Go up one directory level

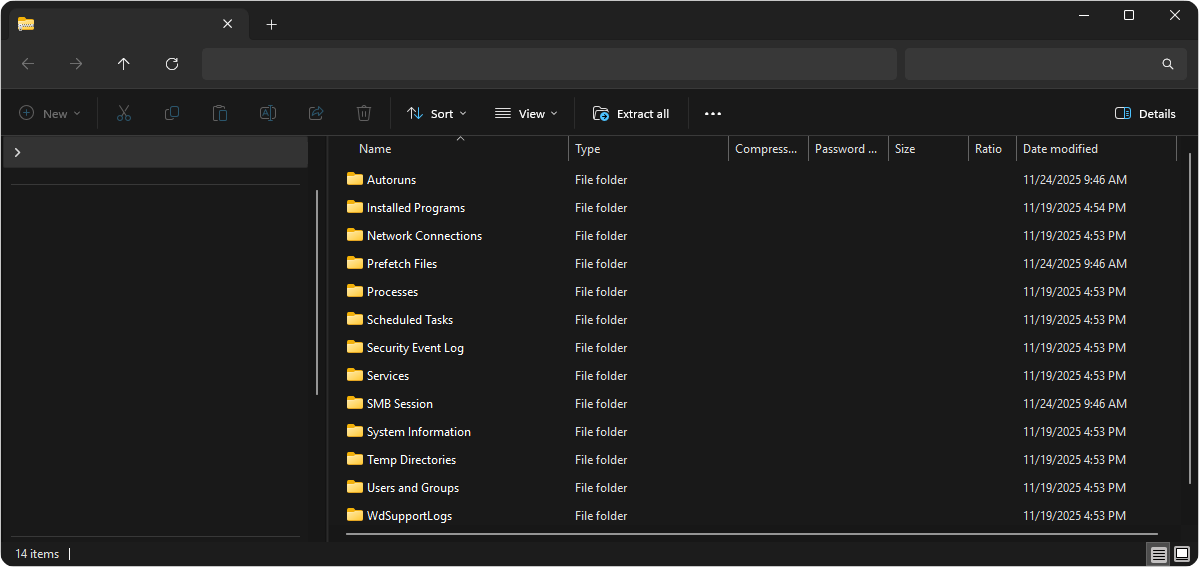click(x=124, y=64)
